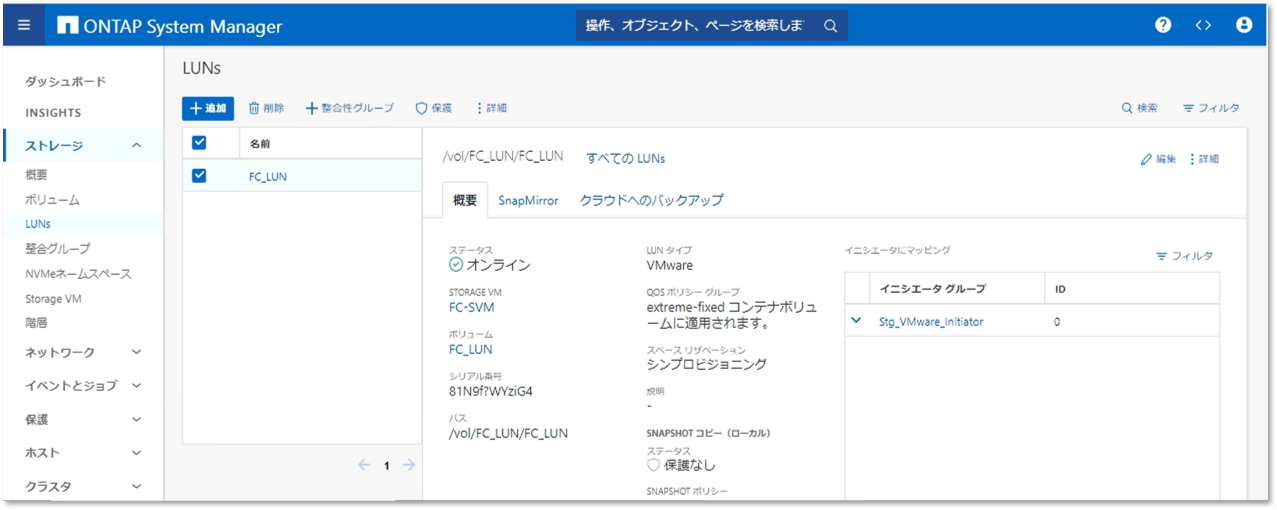Image resolution: width=1277 pixels, height=510 pixels.
Task: Toggle the FC_LUN row checkbox
Action: [199, 176]
